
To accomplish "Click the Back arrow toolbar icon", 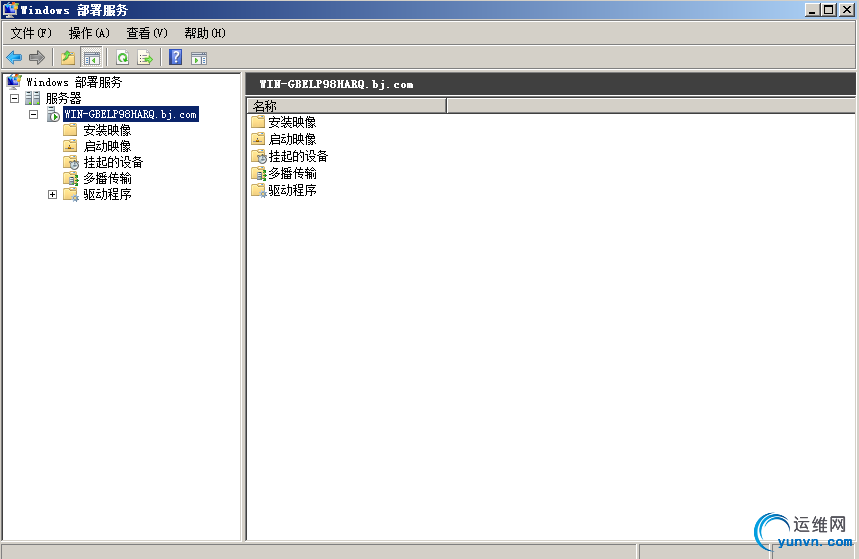I will (x=14, y=57).
